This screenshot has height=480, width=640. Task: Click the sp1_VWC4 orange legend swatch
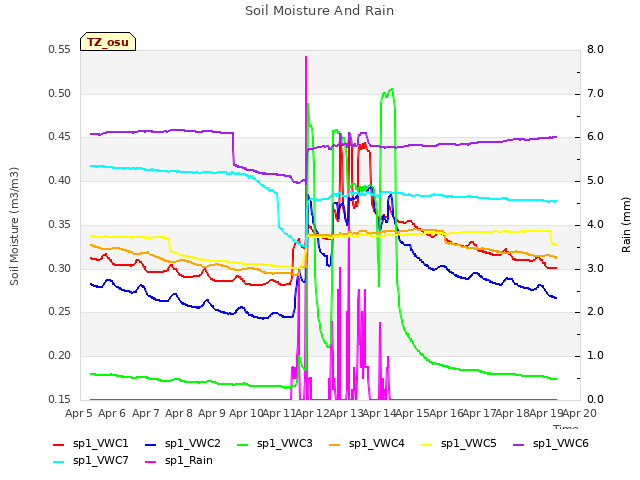pyautogui.click(x=335, y=444)
